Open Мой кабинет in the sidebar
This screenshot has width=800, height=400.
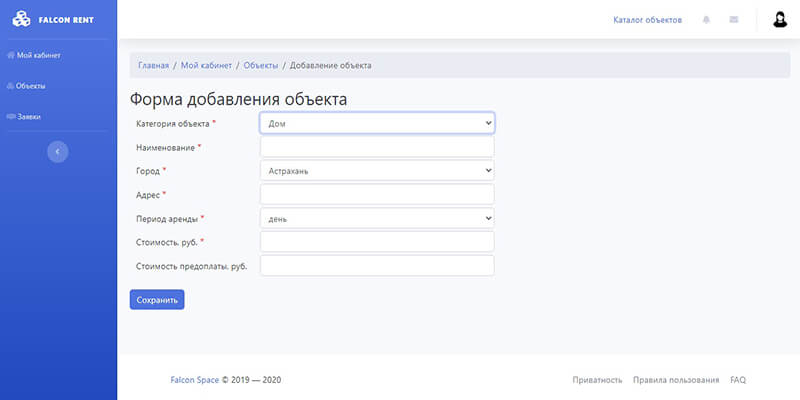(x=38, y=55)
